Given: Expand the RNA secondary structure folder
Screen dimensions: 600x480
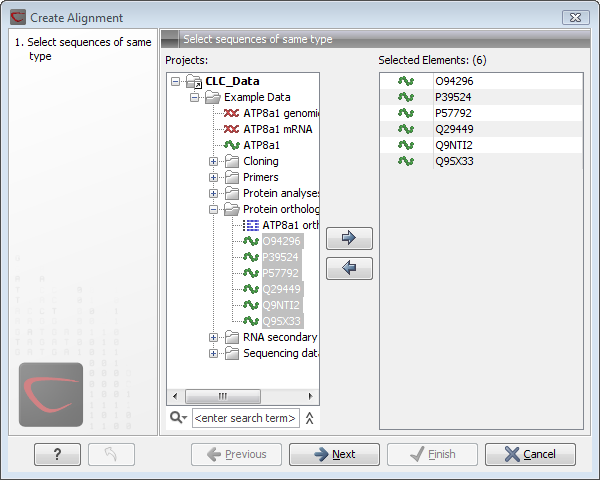Looking at the screenshot, I should click(x=214, y=338).
